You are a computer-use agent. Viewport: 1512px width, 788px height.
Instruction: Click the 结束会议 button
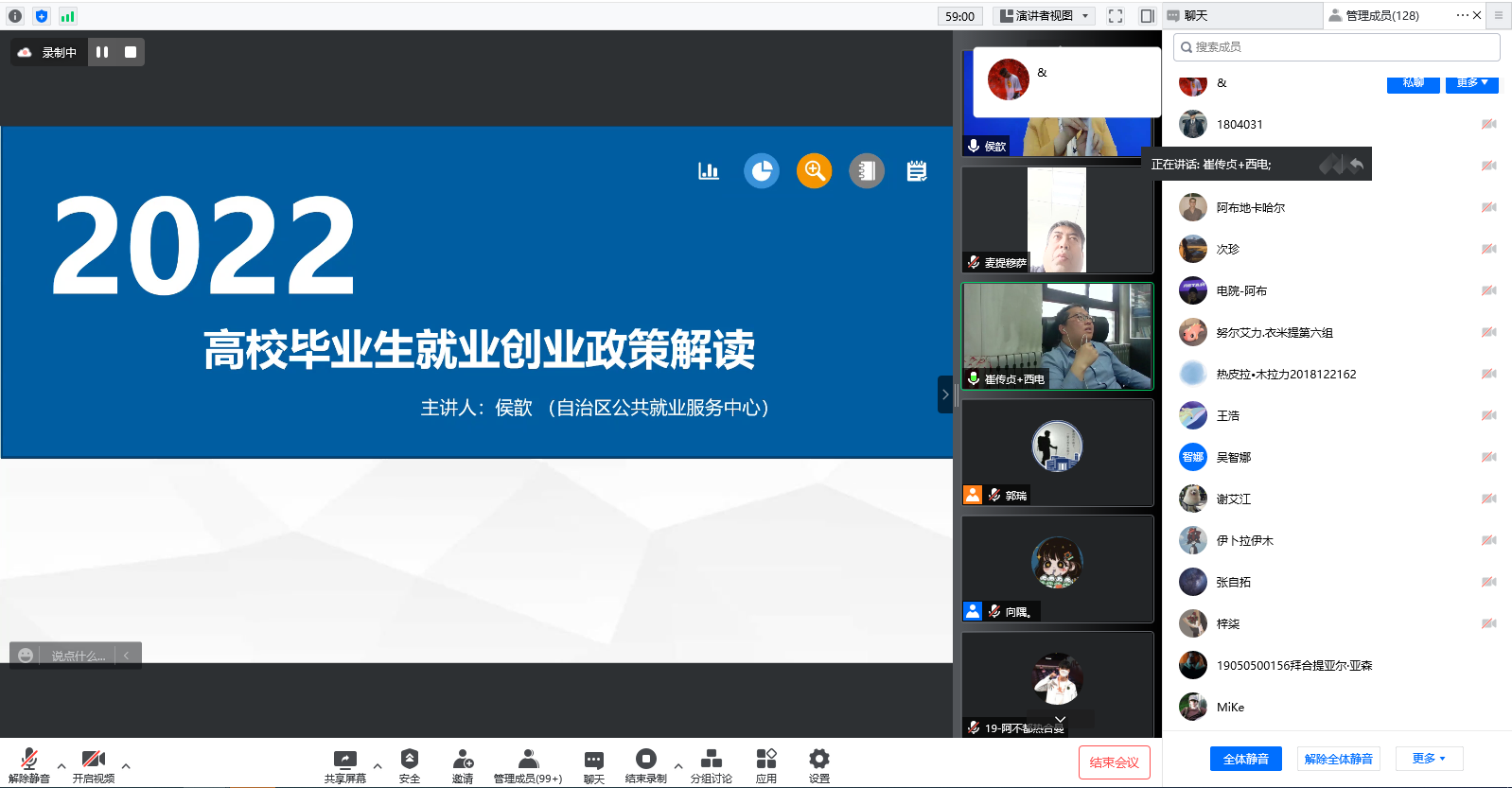[1114, 762]
